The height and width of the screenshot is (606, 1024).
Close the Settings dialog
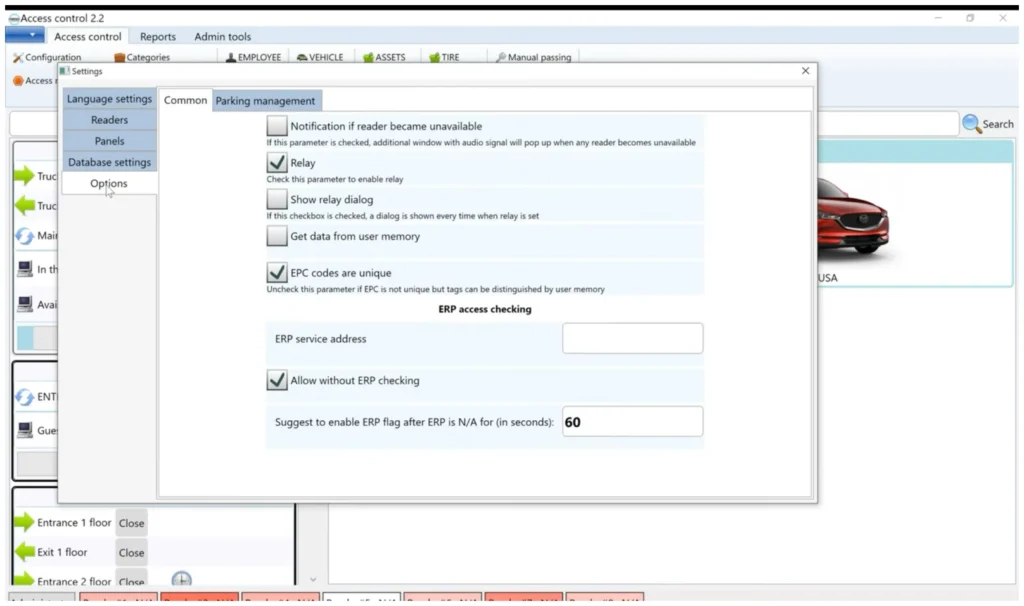(x=805, y=71)
